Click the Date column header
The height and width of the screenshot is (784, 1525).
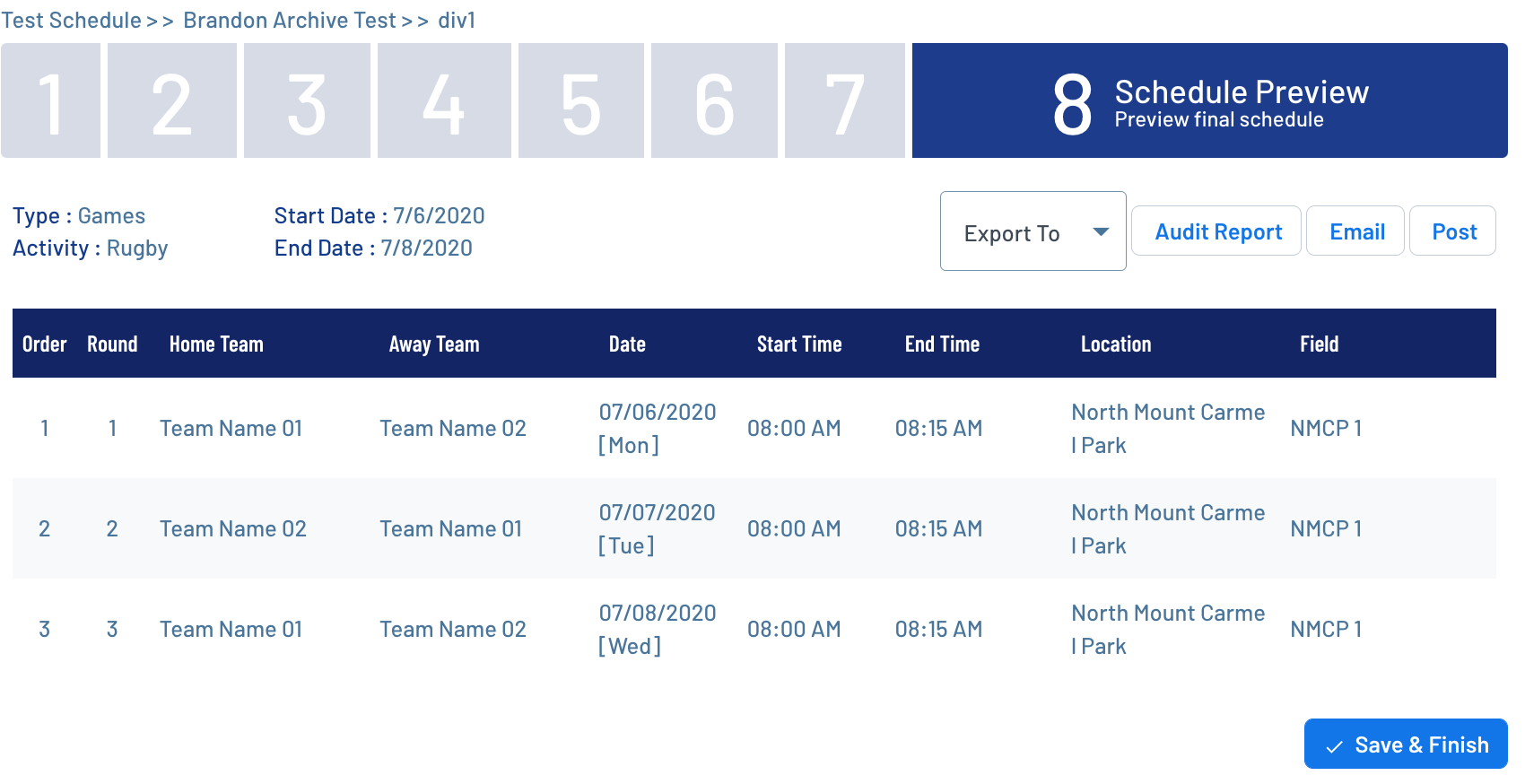click(x=627, y=344)
